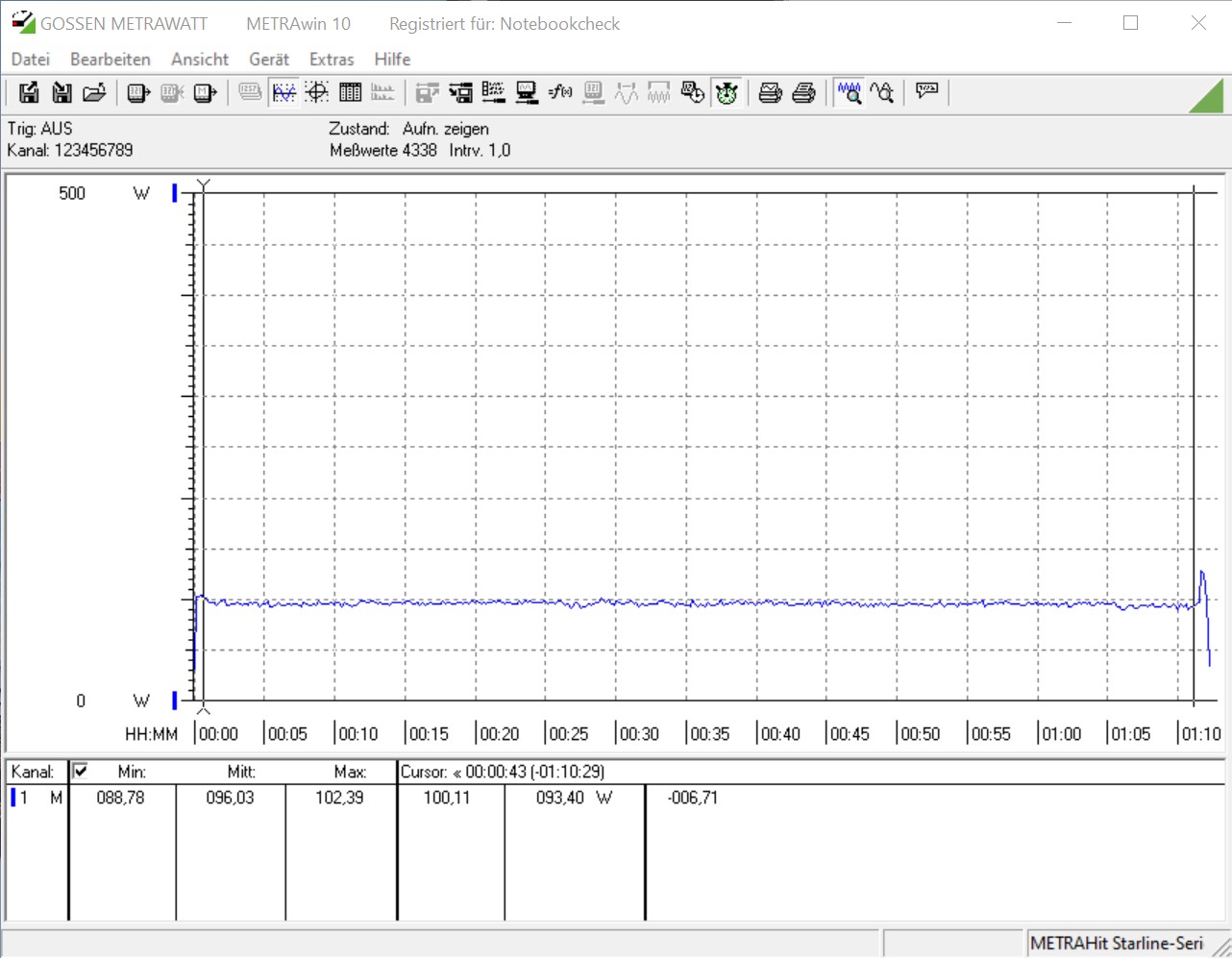Click the HH:MM axis unit label

pyautogui.click(x=151, y=734)
